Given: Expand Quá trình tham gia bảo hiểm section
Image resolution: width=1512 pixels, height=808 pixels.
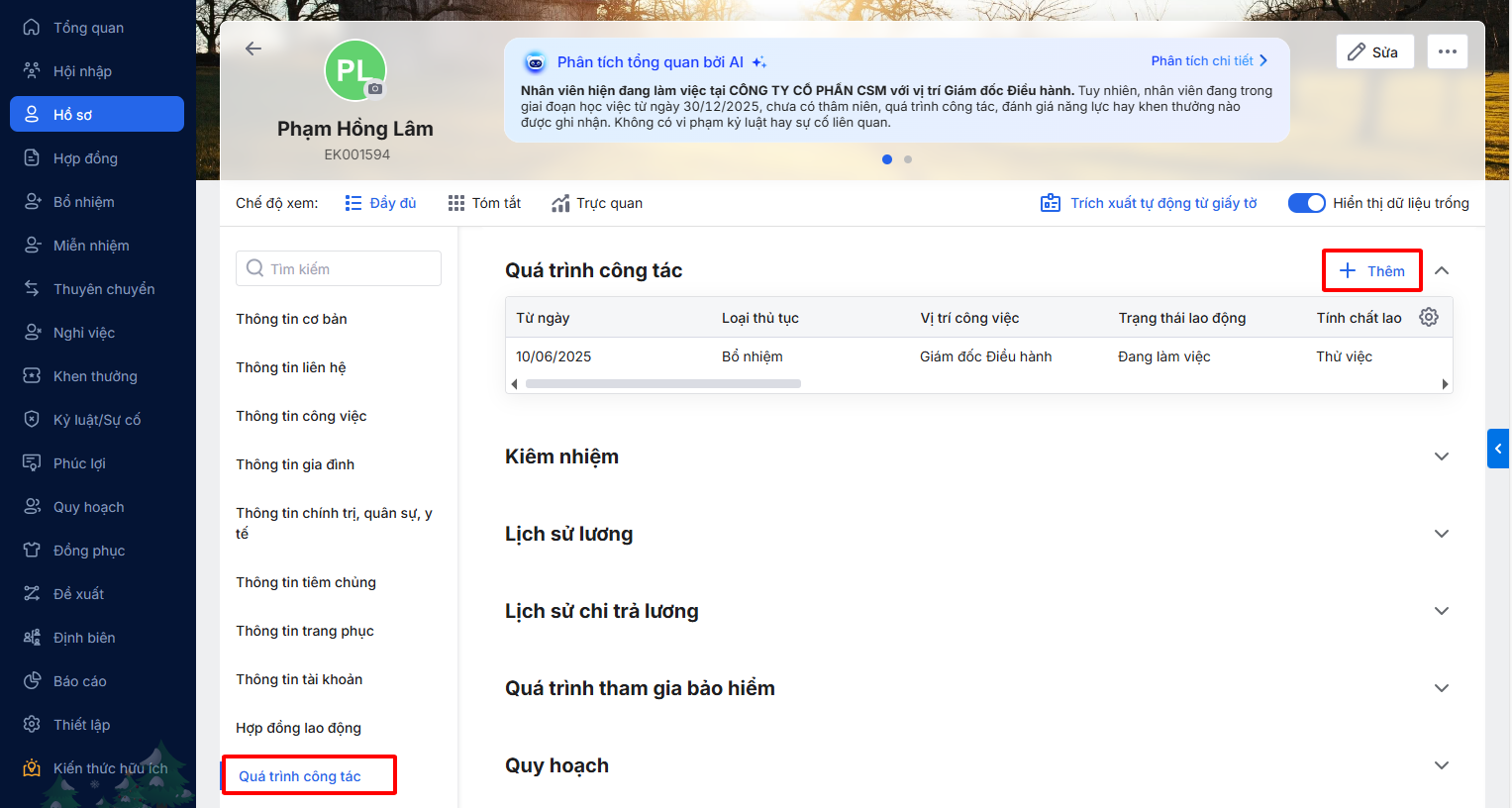Looking at the screenshot, I should pyautogui.click(x=1442, y=688).
